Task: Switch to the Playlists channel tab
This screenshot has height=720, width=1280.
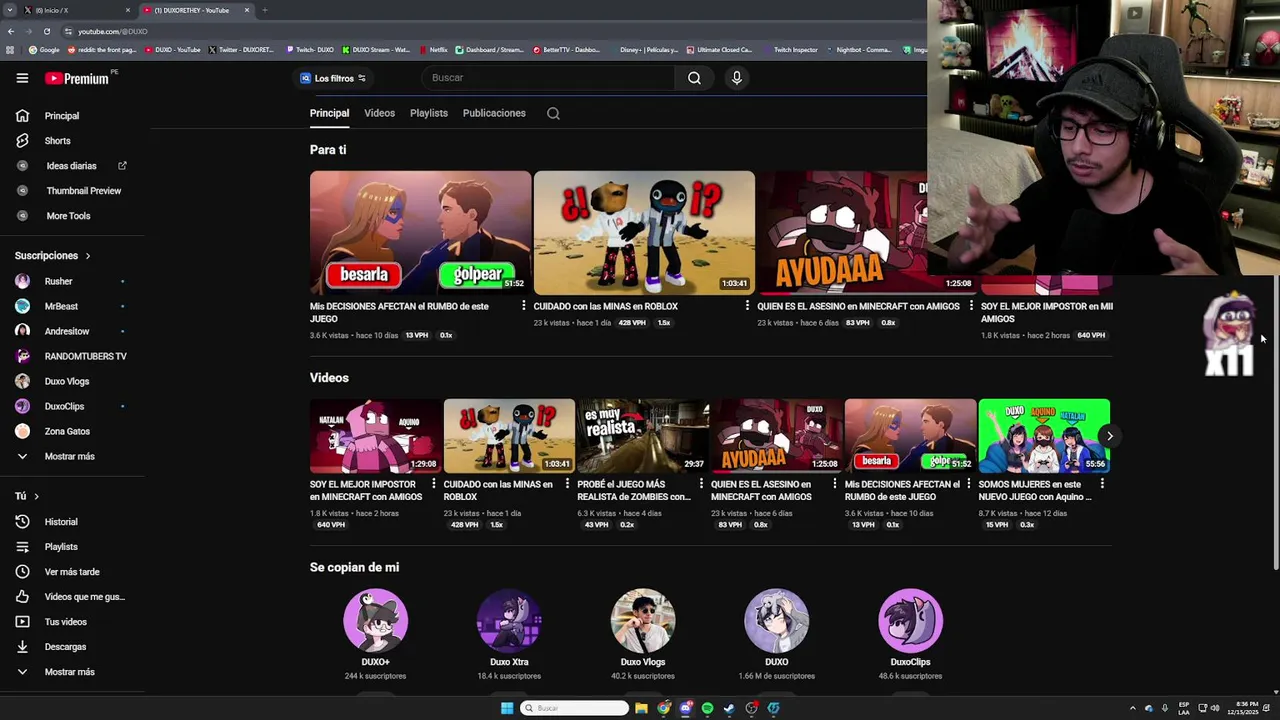Action: [428, 113]
